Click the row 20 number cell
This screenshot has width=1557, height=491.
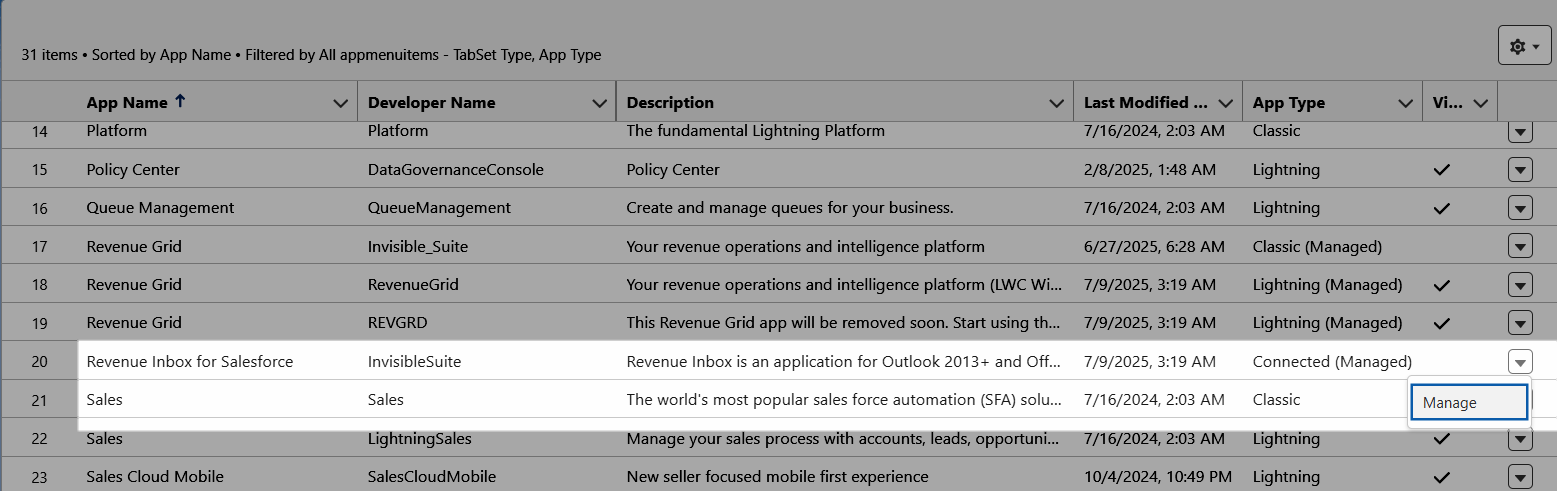40,362
